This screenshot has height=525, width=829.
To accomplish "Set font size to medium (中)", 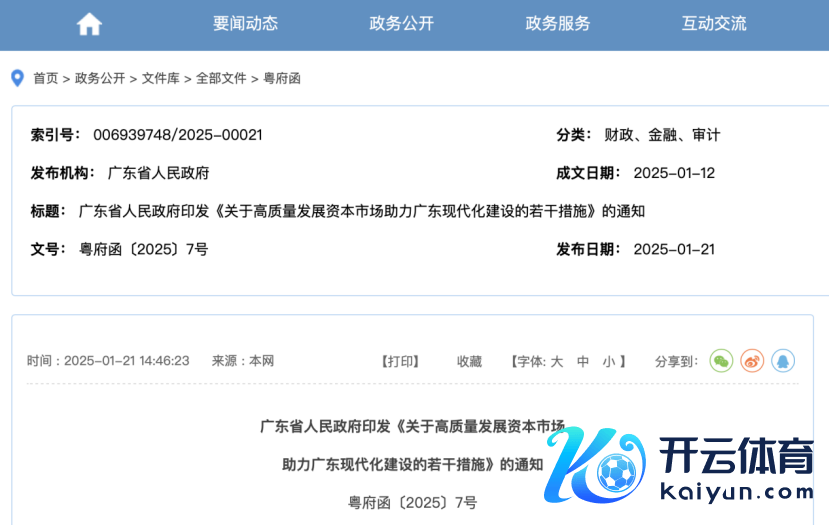I will (x=583, y=361).
